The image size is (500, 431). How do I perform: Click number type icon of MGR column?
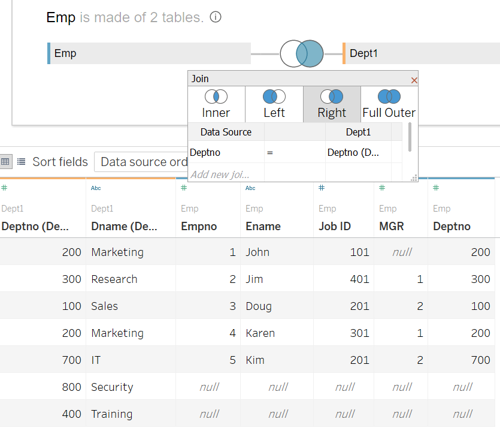click(382, 188)
